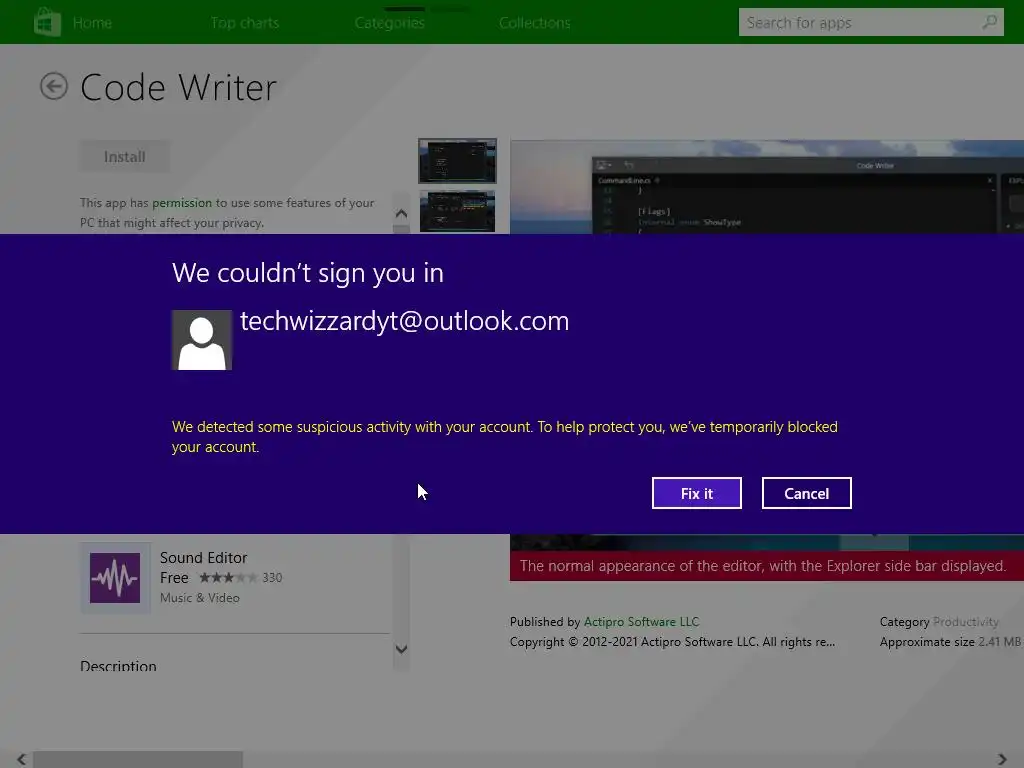Click the Sound Editor app title
Screen dimensions: 1024x768
[204, 558]
